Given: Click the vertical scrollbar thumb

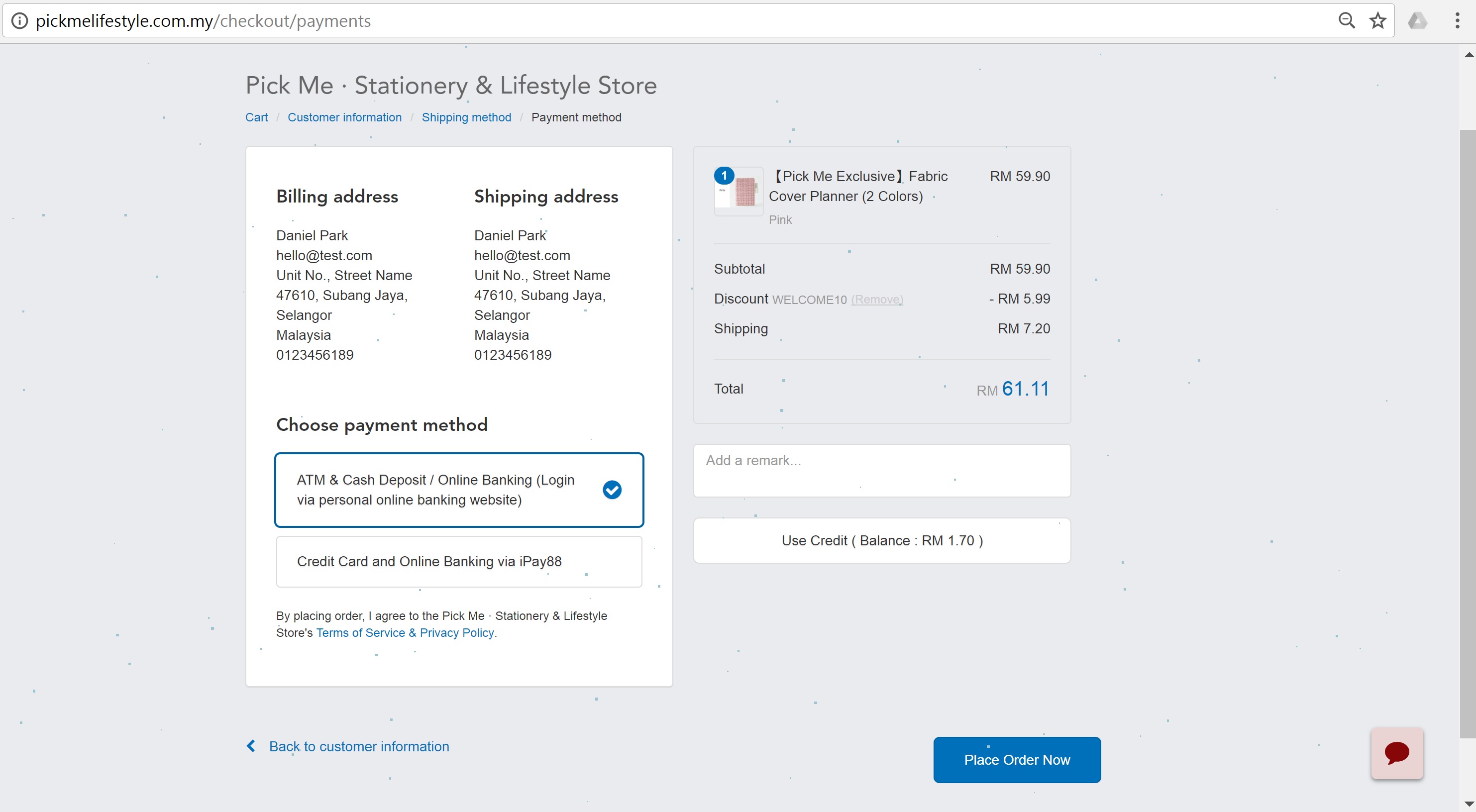Looking at the screenshot, I should tap(1468, 433).
